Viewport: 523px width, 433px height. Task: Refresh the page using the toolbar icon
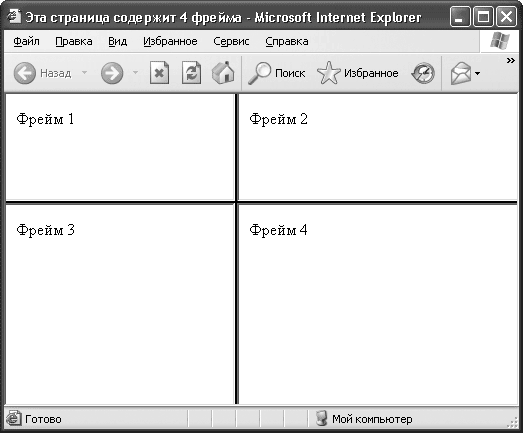coord(191,73)
